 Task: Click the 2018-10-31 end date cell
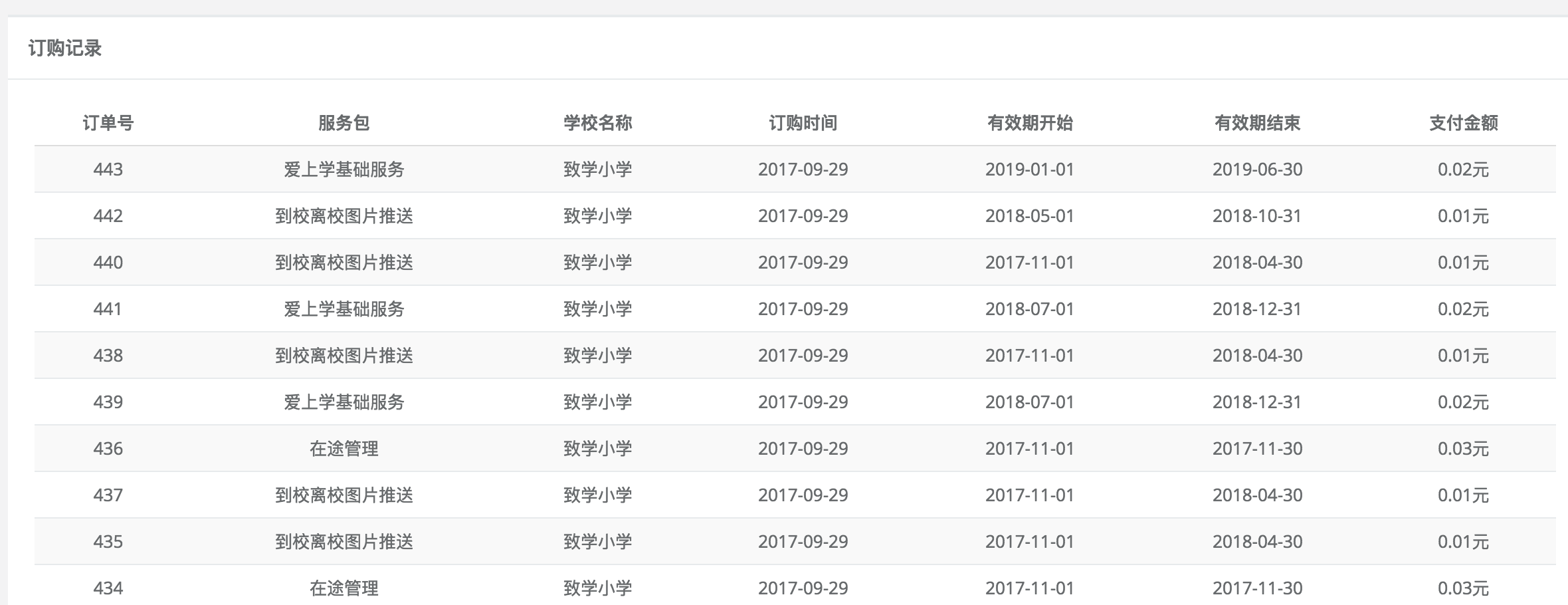click(x=1256, y=216)
